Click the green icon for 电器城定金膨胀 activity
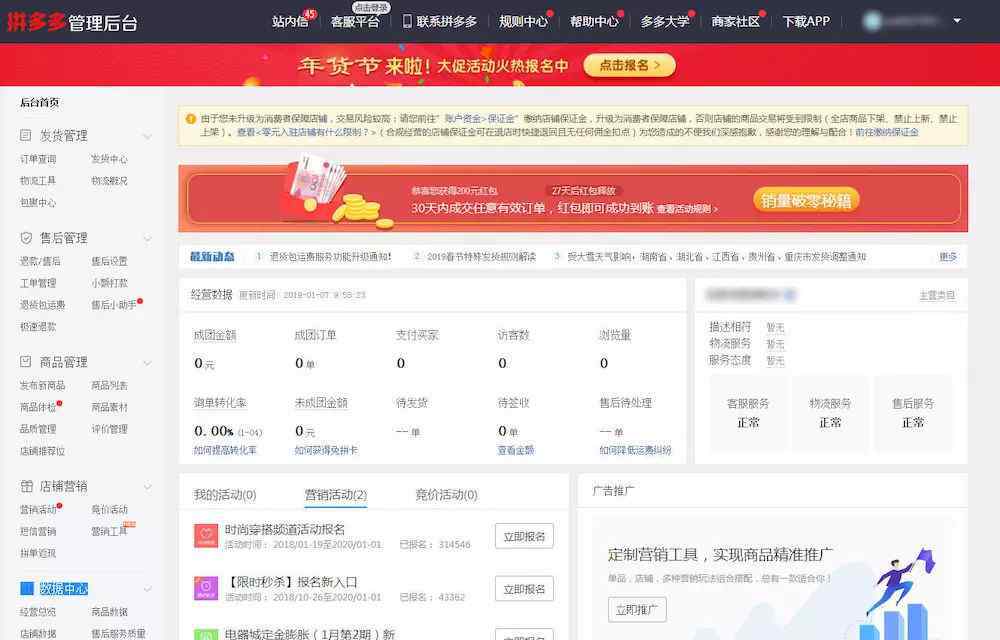 coord(206,634)
